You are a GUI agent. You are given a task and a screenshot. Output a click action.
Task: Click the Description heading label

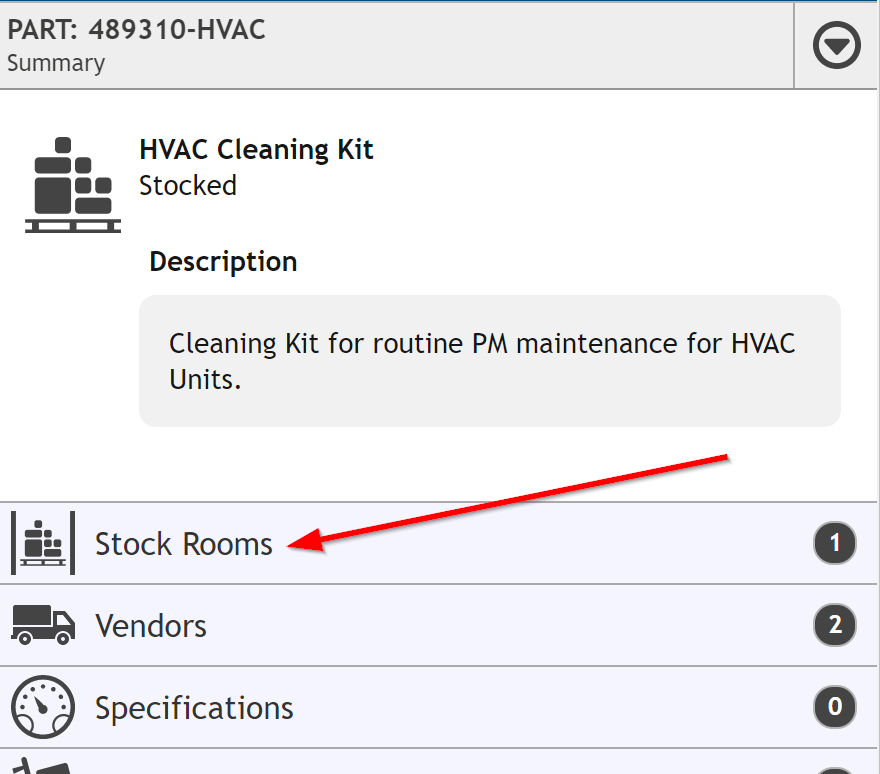[223, 262]
